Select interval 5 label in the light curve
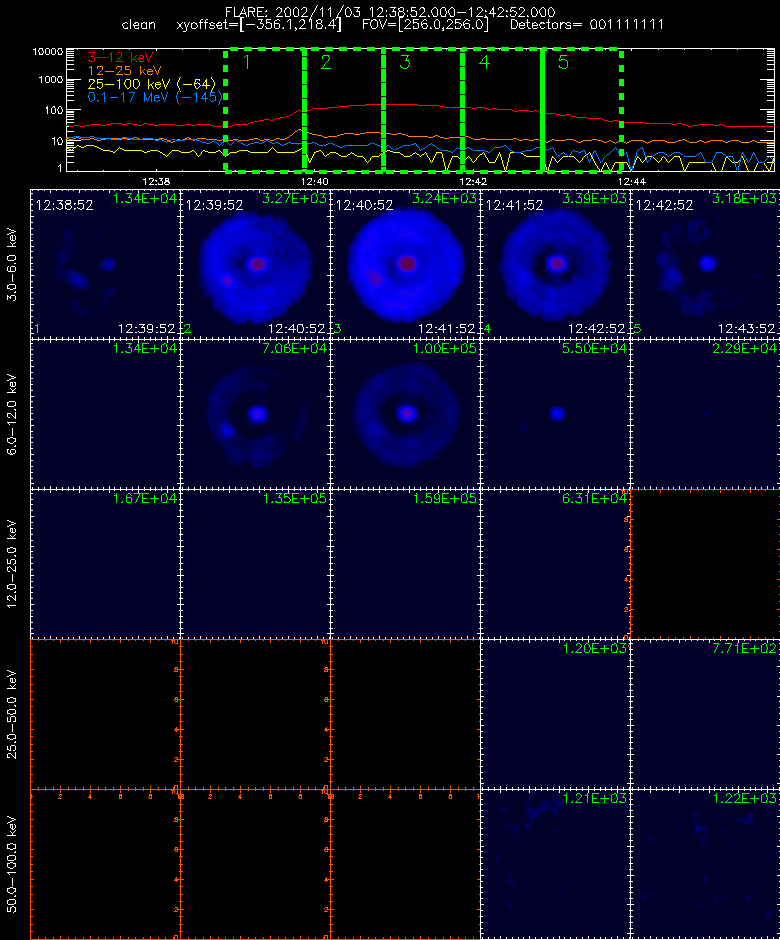The image size is (780, 940). click(x=563, y=62)
